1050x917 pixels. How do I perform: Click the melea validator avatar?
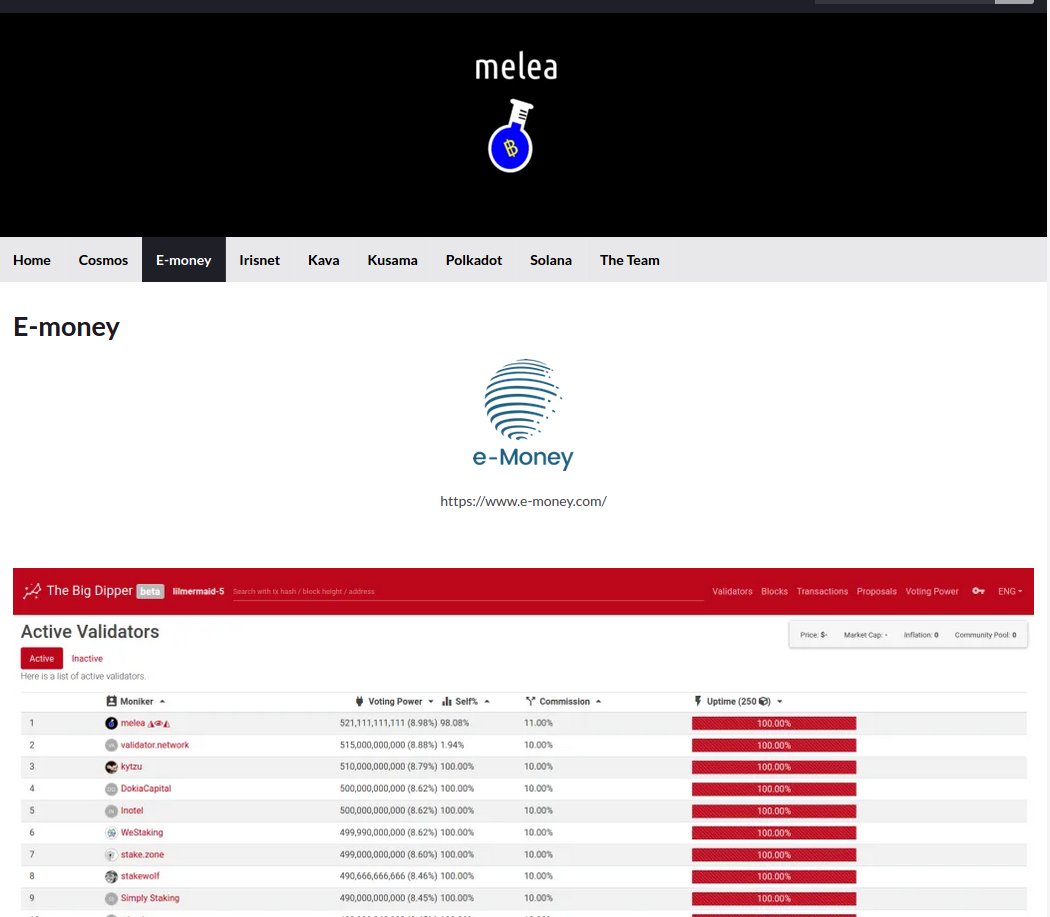pos(111,723)
